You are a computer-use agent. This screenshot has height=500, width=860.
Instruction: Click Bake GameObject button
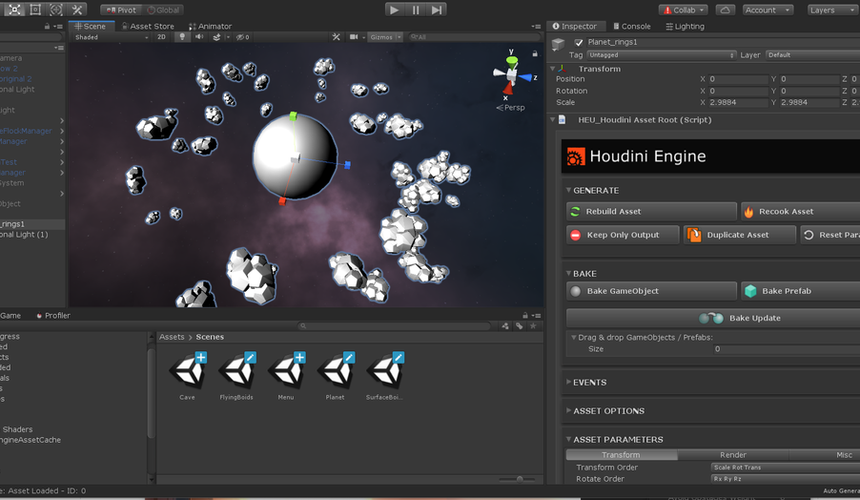[651, 291]
